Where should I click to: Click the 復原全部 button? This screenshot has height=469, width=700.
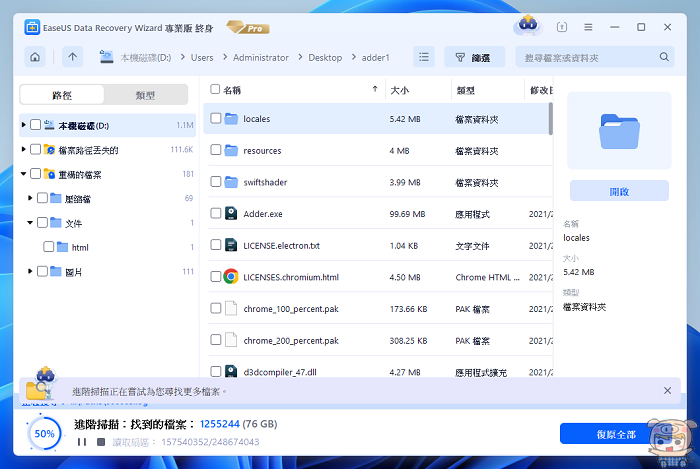tap(615, 433)
